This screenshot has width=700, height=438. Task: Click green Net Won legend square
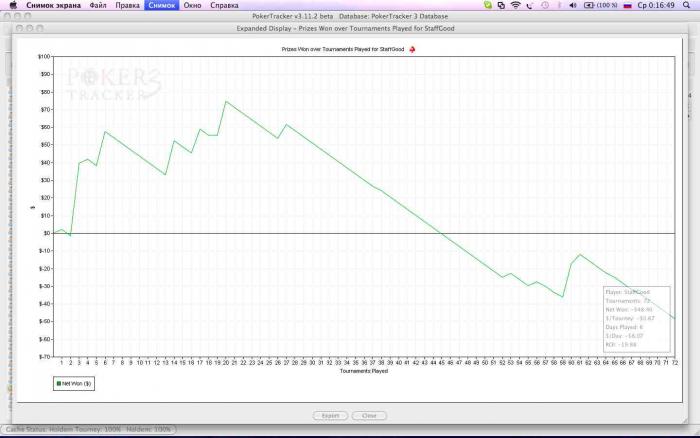(x=58, y=384)
